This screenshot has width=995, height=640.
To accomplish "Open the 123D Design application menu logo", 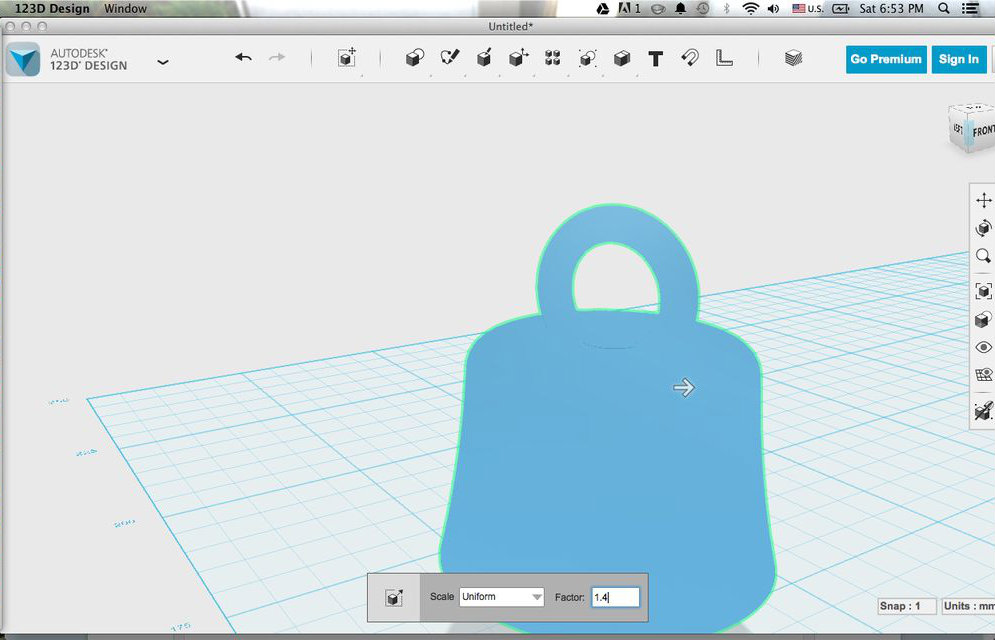I will tap(23, 60).
